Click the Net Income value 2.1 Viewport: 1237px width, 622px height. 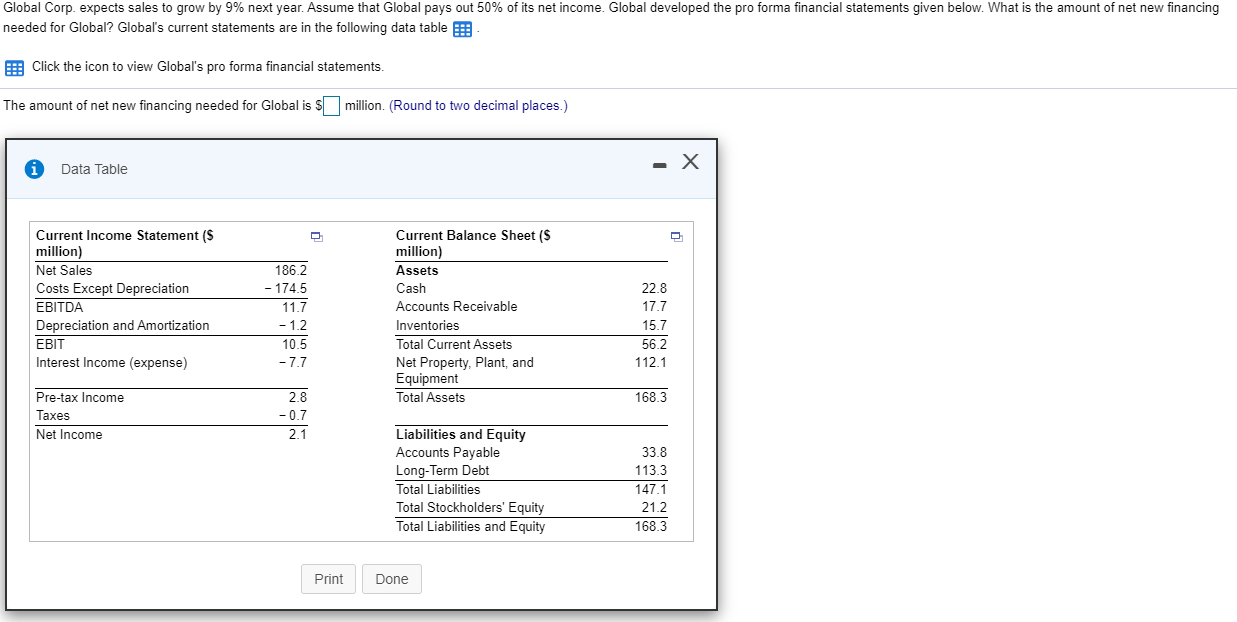pyautogui.click(x=298, y=435)
